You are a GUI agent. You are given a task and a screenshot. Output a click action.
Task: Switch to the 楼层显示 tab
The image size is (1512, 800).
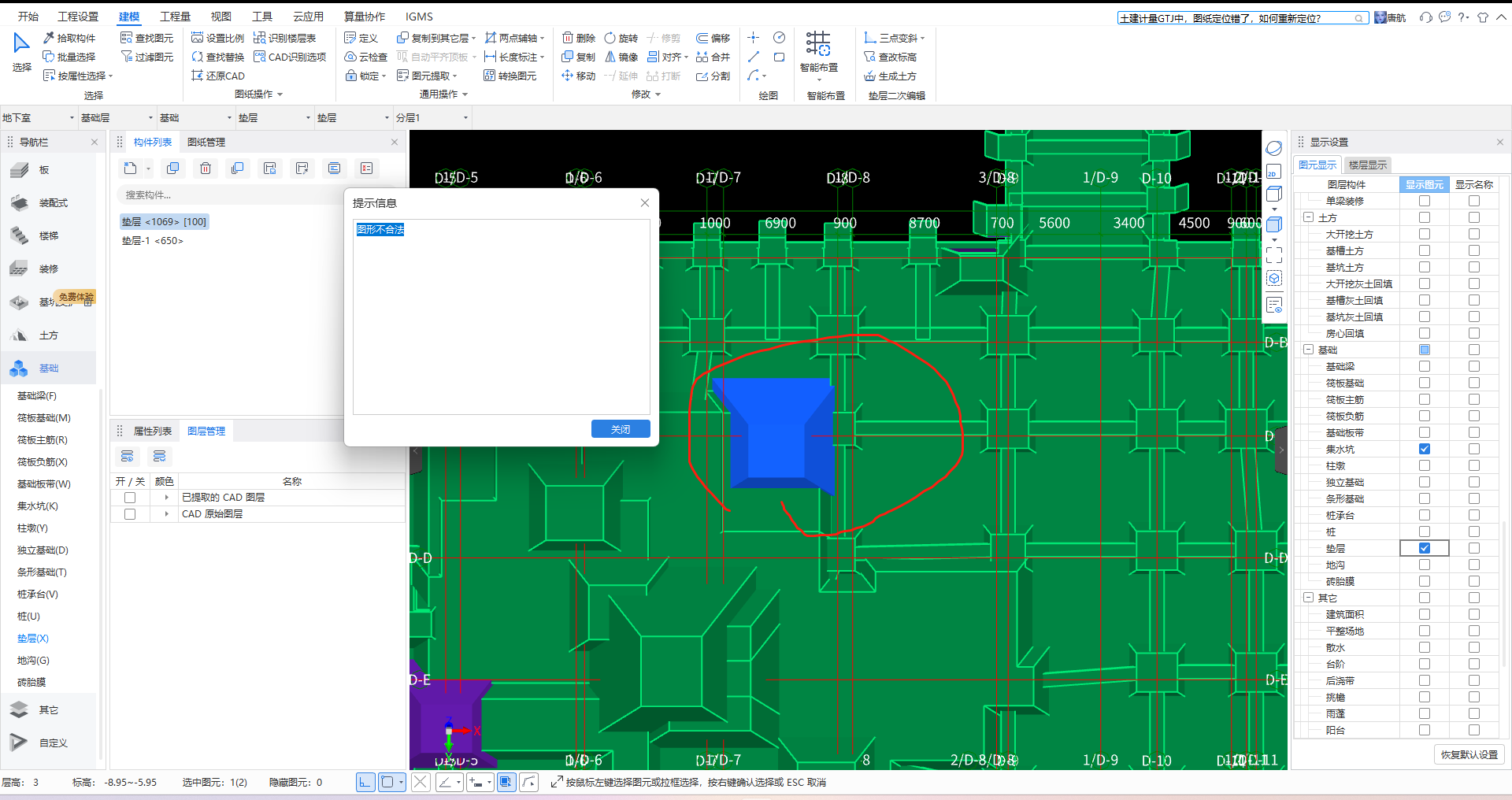1367,165
